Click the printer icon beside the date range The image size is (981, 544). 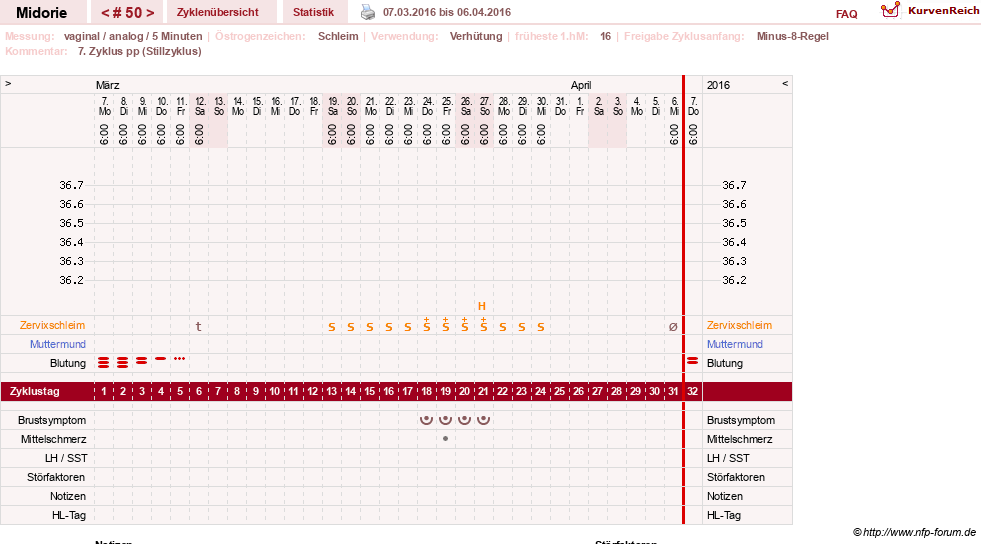pos(368,12)
